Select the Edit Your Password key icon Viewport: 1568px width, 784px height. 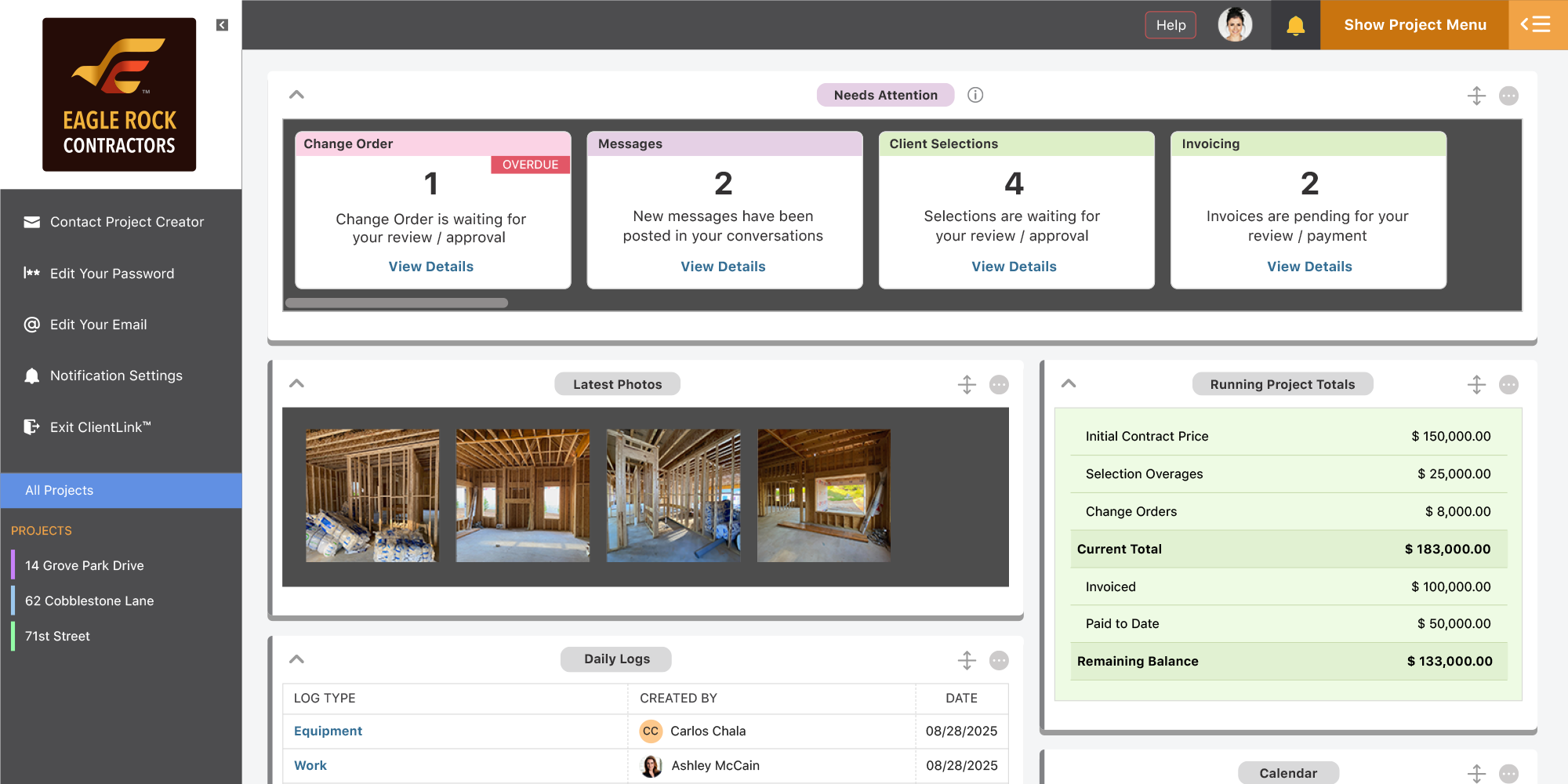point(31,273)
